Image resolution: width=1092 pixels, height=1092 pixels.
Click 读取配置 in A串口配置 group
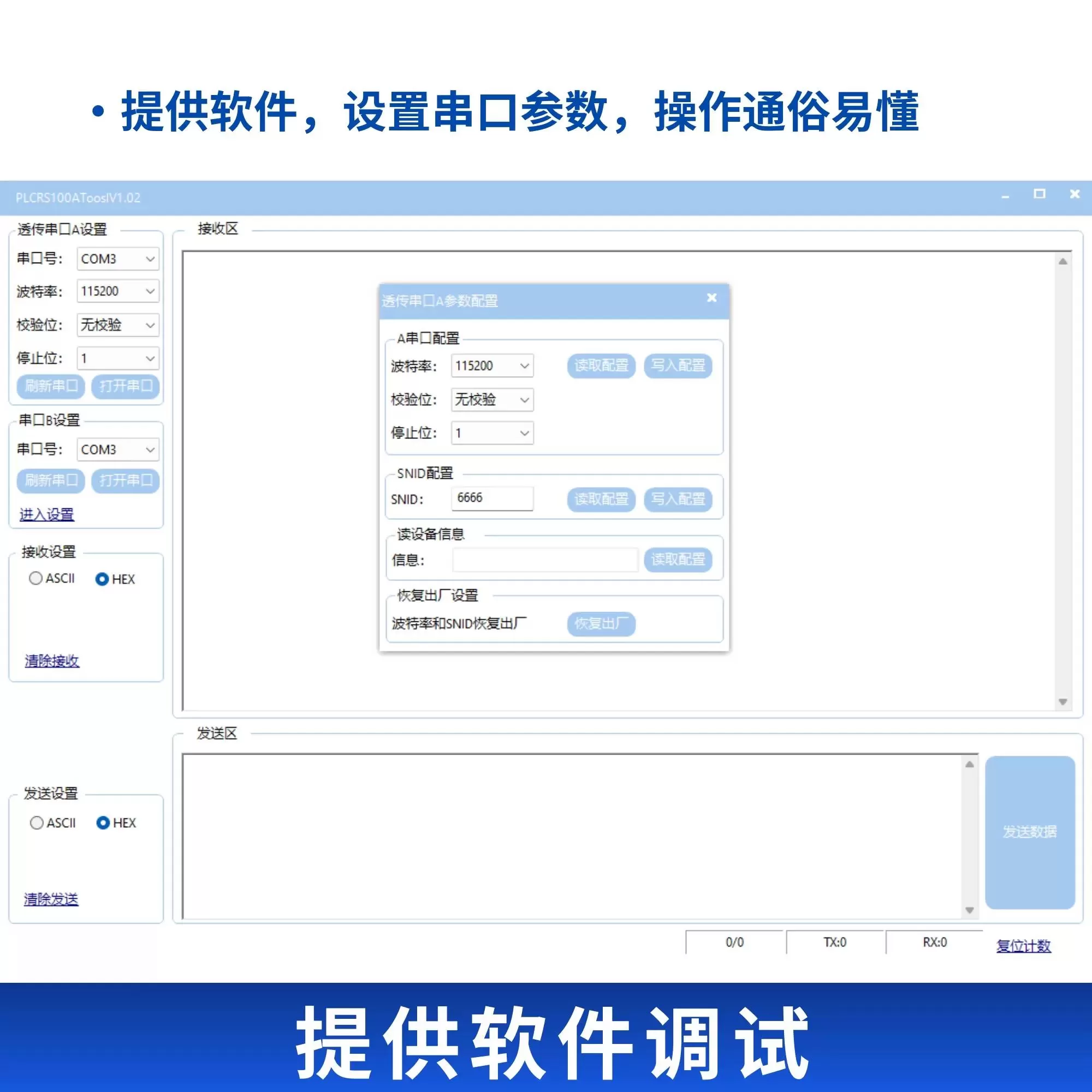pyautogui.click(x=601, y=366)
